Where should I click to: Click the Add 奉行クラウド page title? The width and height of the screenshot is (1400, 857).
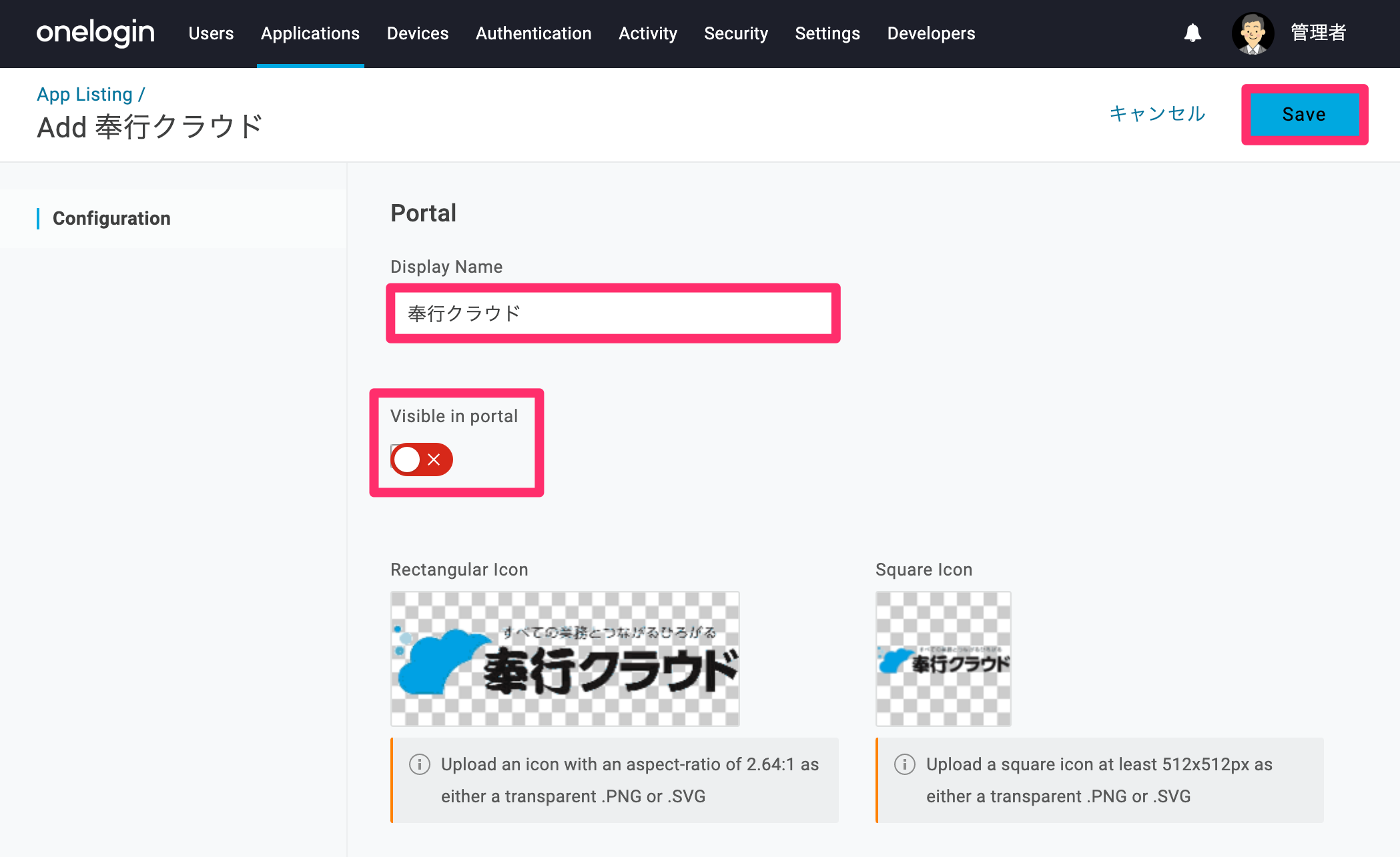[150, 127]
